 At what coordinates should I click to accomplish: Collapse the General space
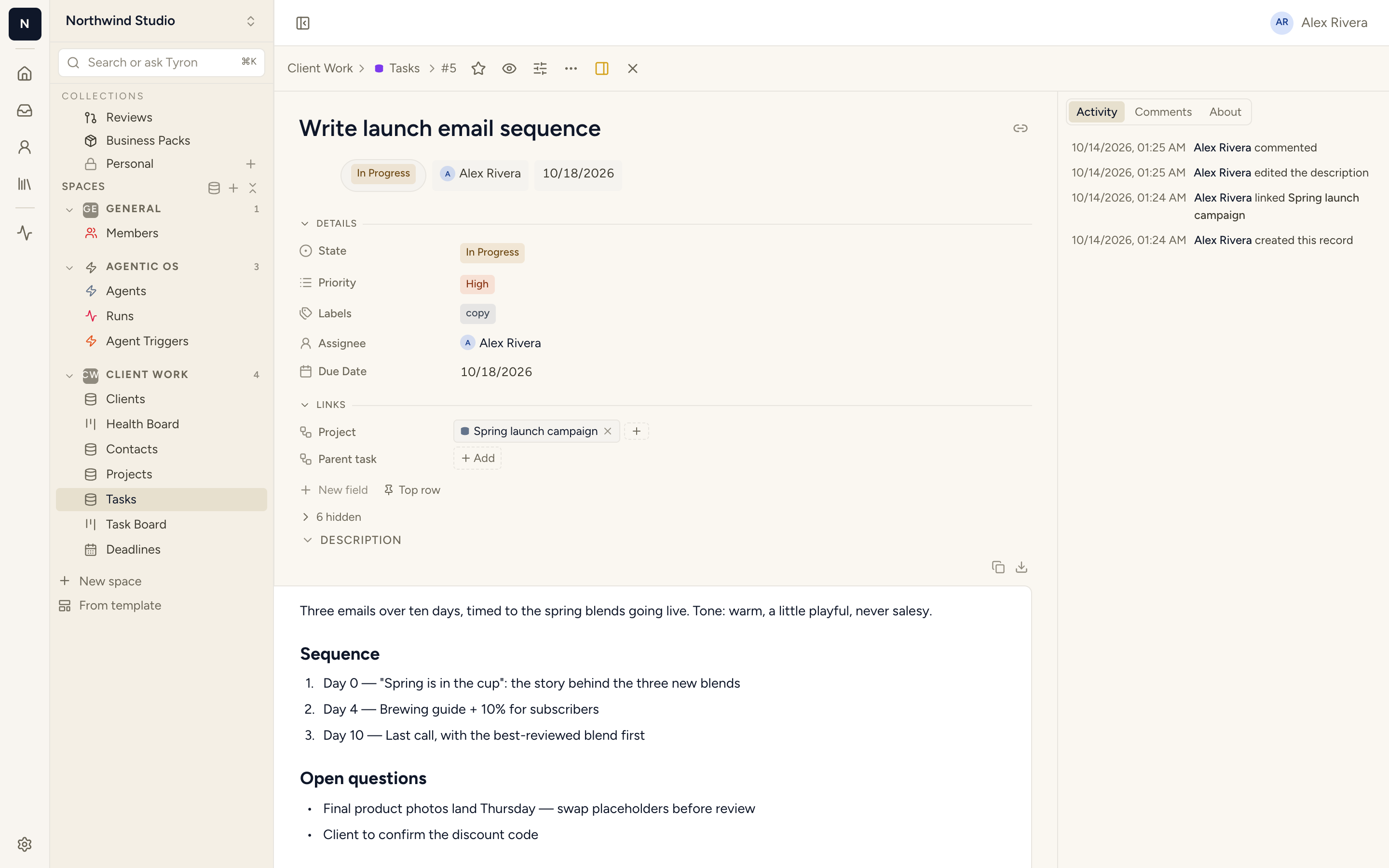pos(69,210)
